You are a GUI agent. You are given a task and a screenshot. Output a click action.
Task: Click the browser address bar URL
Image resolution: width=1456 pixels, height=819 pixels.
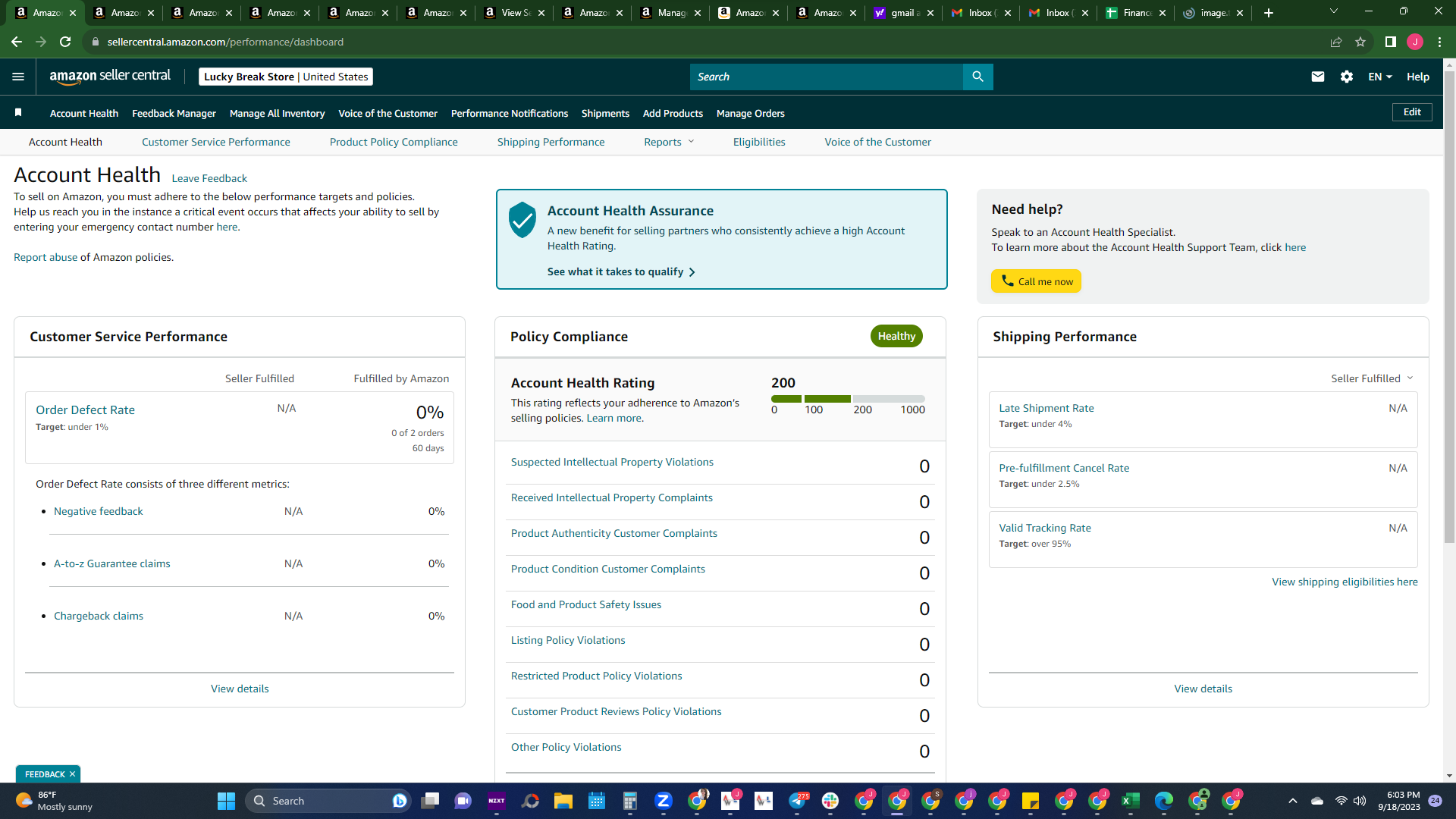225,42
